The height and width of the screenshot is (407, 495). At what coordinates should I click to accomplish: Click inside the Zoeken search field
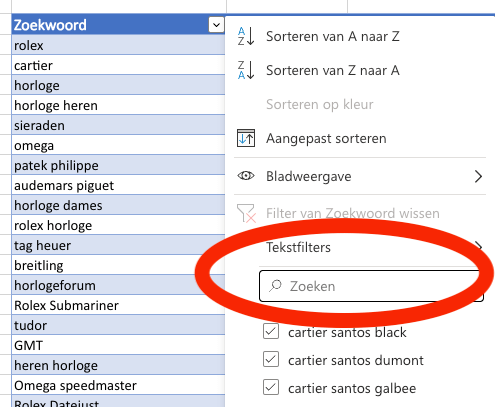click(371, 286)
